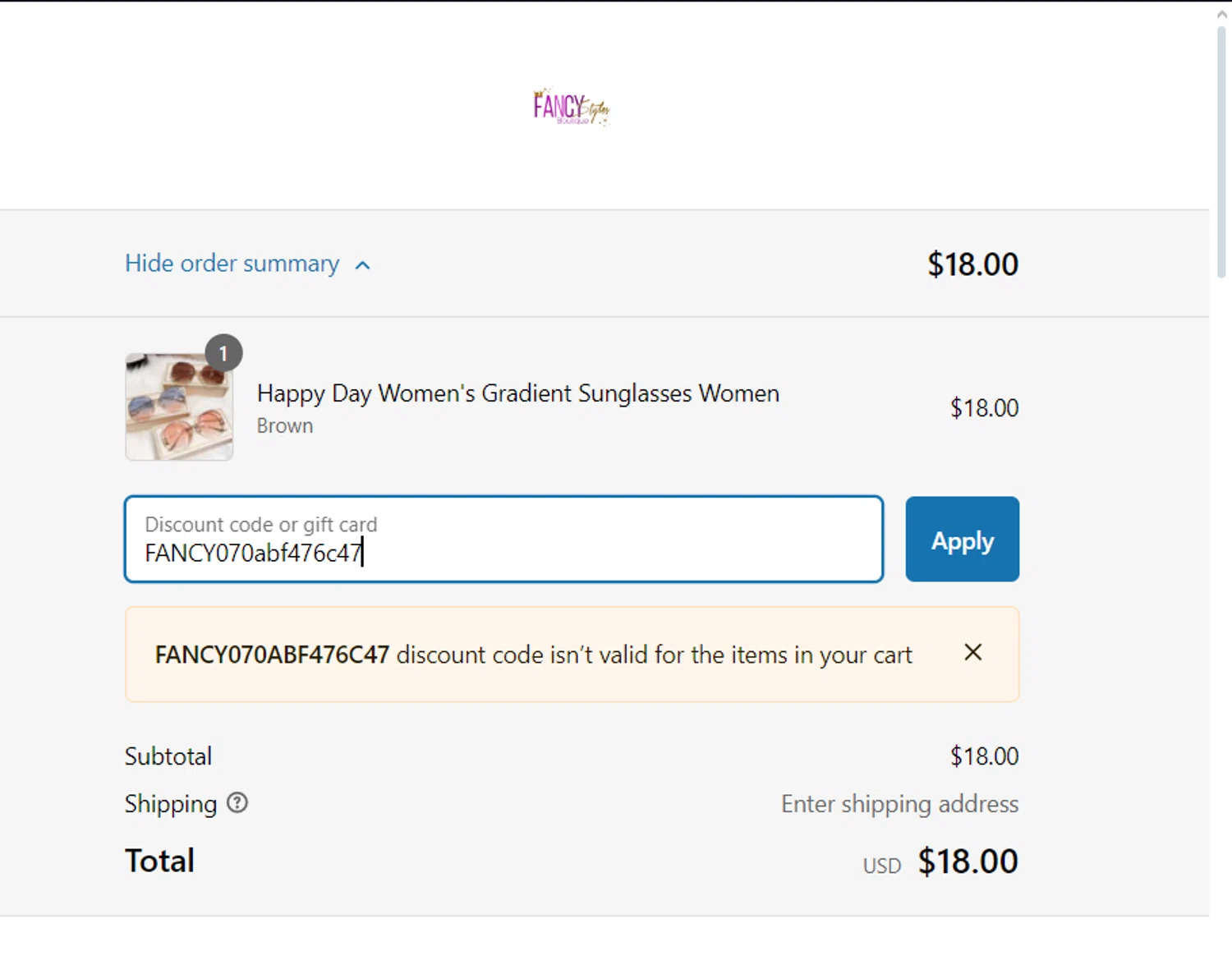Open the Shipping help question mark icon
Image resolution: width=1232 pixels, height=974 pixels.
point(237,803)
